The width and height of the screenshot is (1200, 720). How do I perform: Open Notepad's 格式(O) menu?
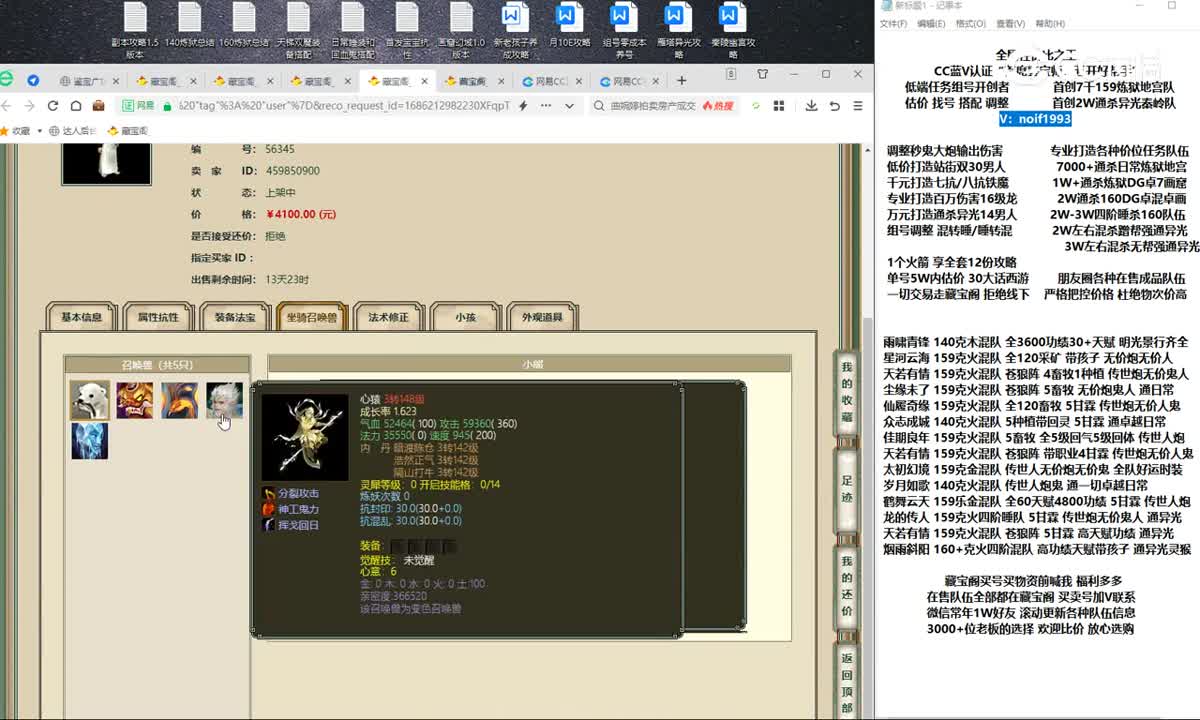click(970, 24)
